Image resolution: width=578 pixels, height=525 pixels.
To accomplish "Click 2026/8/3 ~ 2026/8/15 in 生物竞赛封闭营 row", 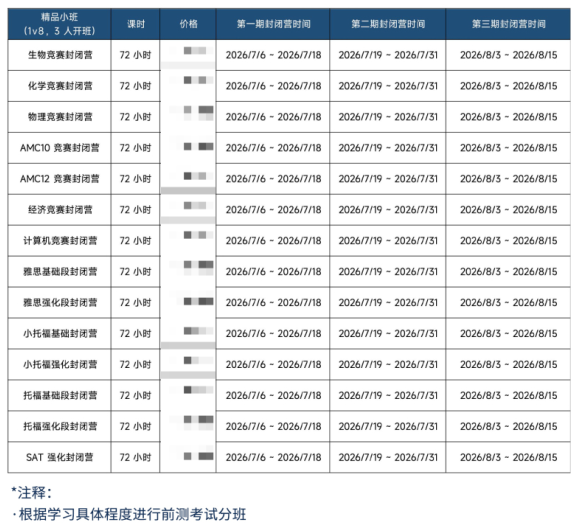I will (x=508, y=55).
